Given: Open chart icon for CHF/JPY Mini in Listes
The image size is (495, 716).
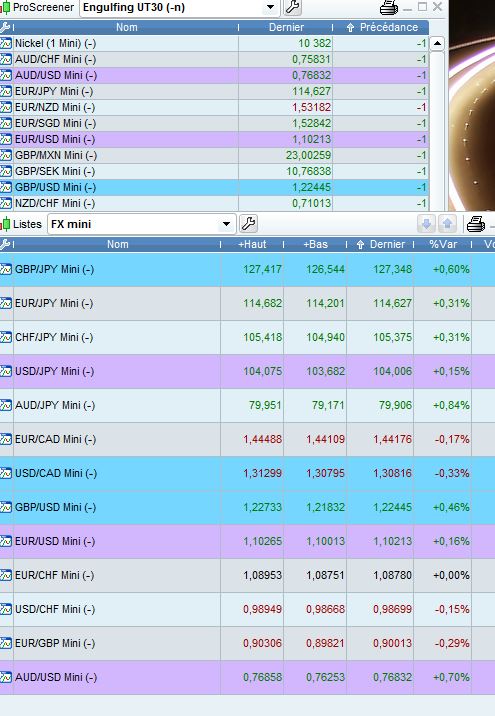Looking at the screenshot, I should point(6,337).
